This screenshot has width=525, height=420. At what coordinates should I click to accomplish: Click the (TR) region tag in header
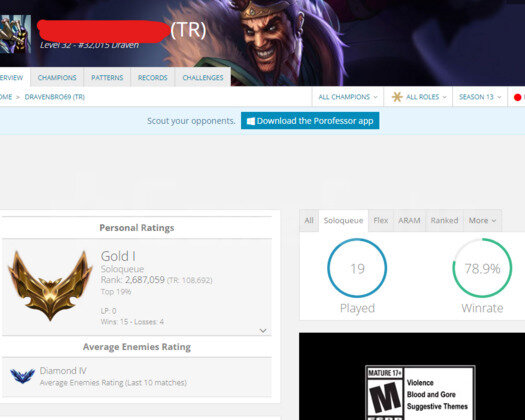(188, 30)
